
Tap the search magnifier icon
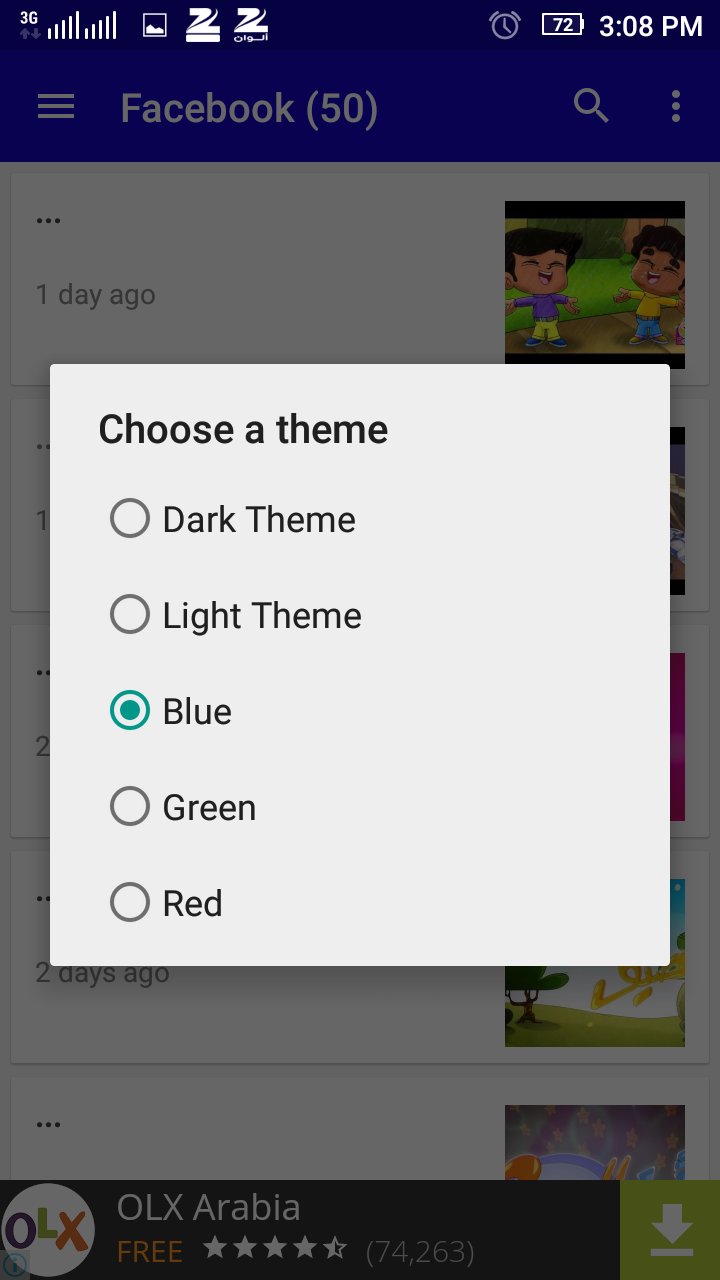(591, 105)
